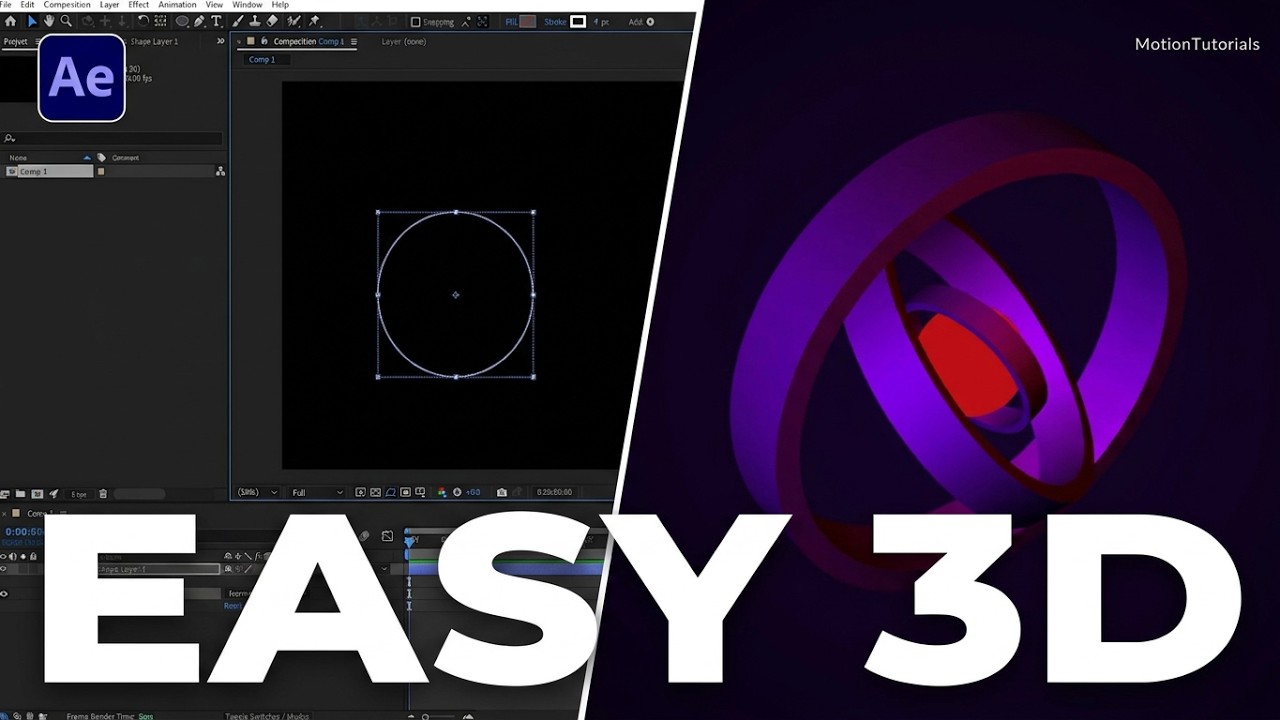Open the viewer magnification dropdown
1280x720 pixels.
point(257,492)
